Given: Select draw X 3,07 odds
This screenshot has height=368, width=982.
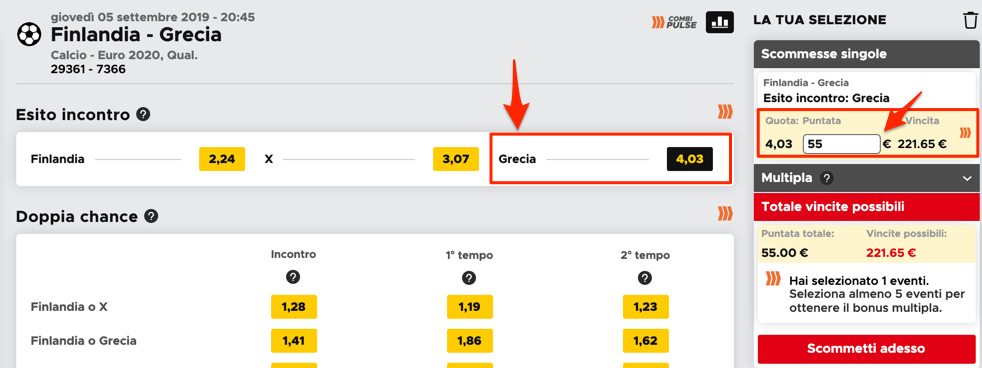Looking at the screenshot, I should (x=456, y=159).
